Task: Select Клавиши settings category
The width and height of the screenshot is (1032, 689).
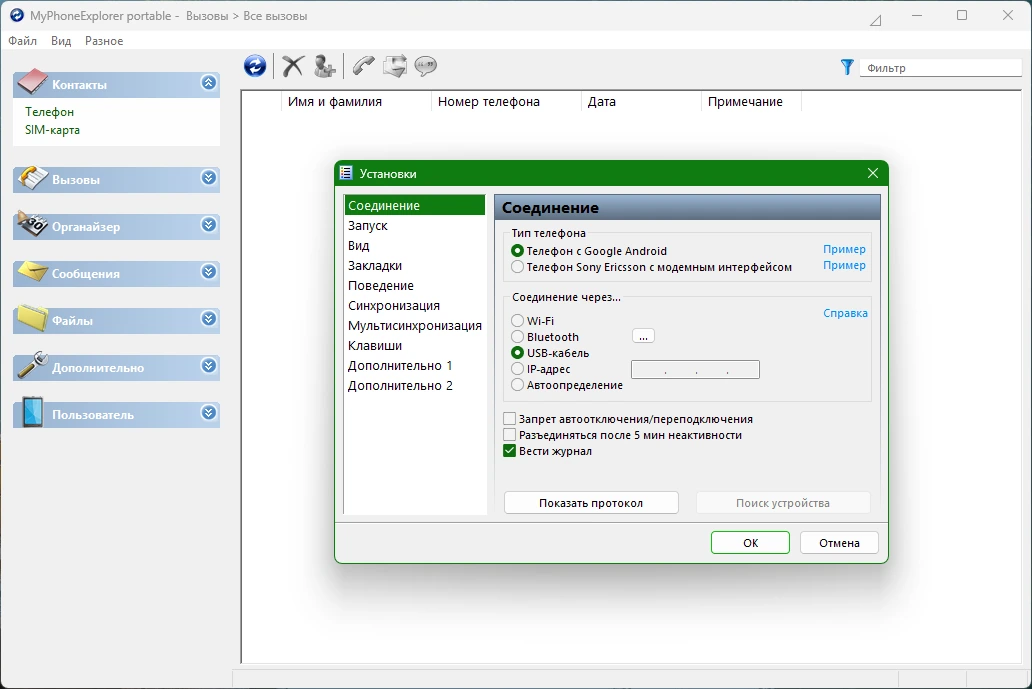Action: click(x=415, y=345)
